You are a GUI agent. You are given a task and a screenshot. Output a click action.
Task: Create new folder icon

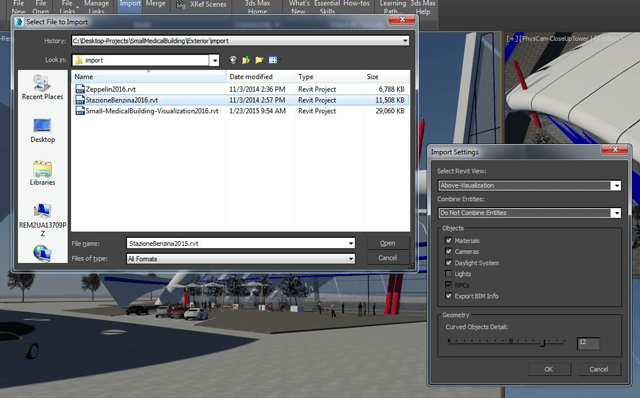[259, 60]
